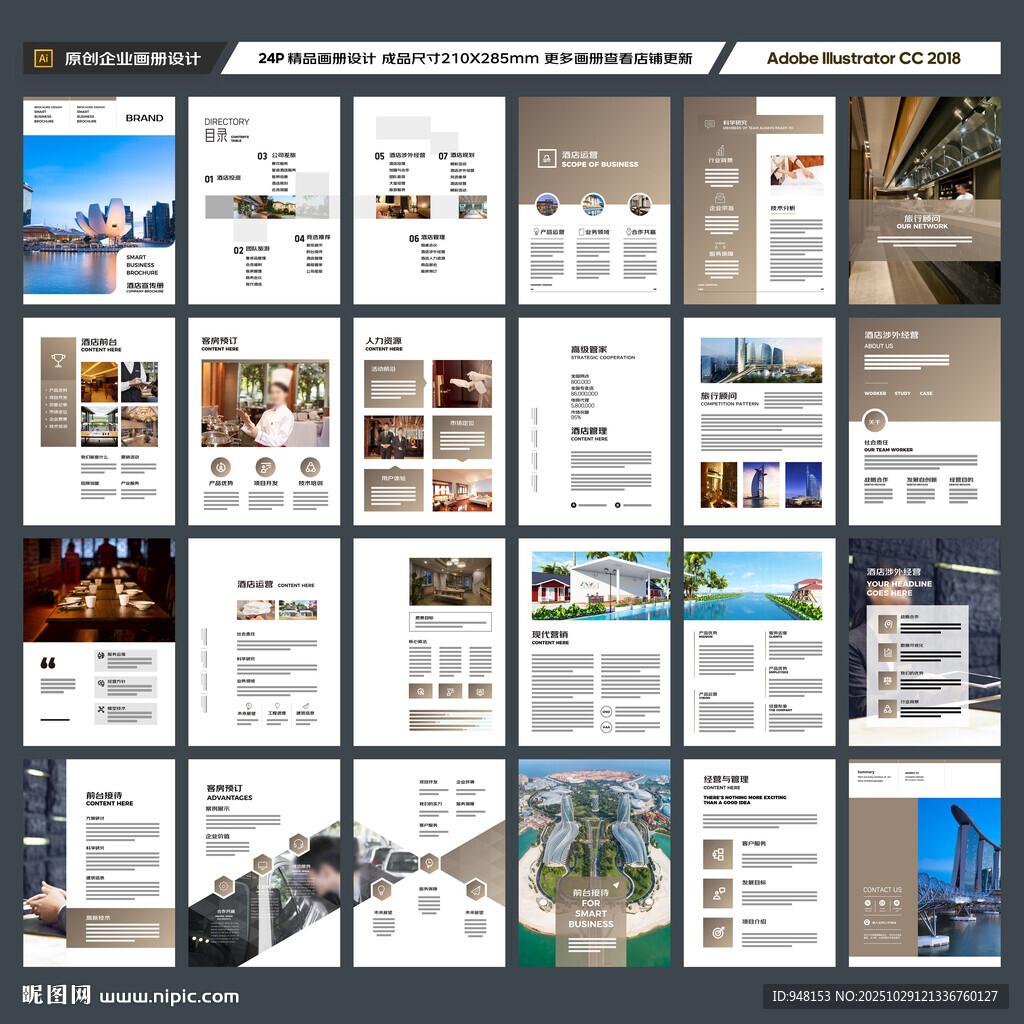Click the orange Ai logo icon
The width and height of the screenshot is (1024, 1024).
[43, 58]
